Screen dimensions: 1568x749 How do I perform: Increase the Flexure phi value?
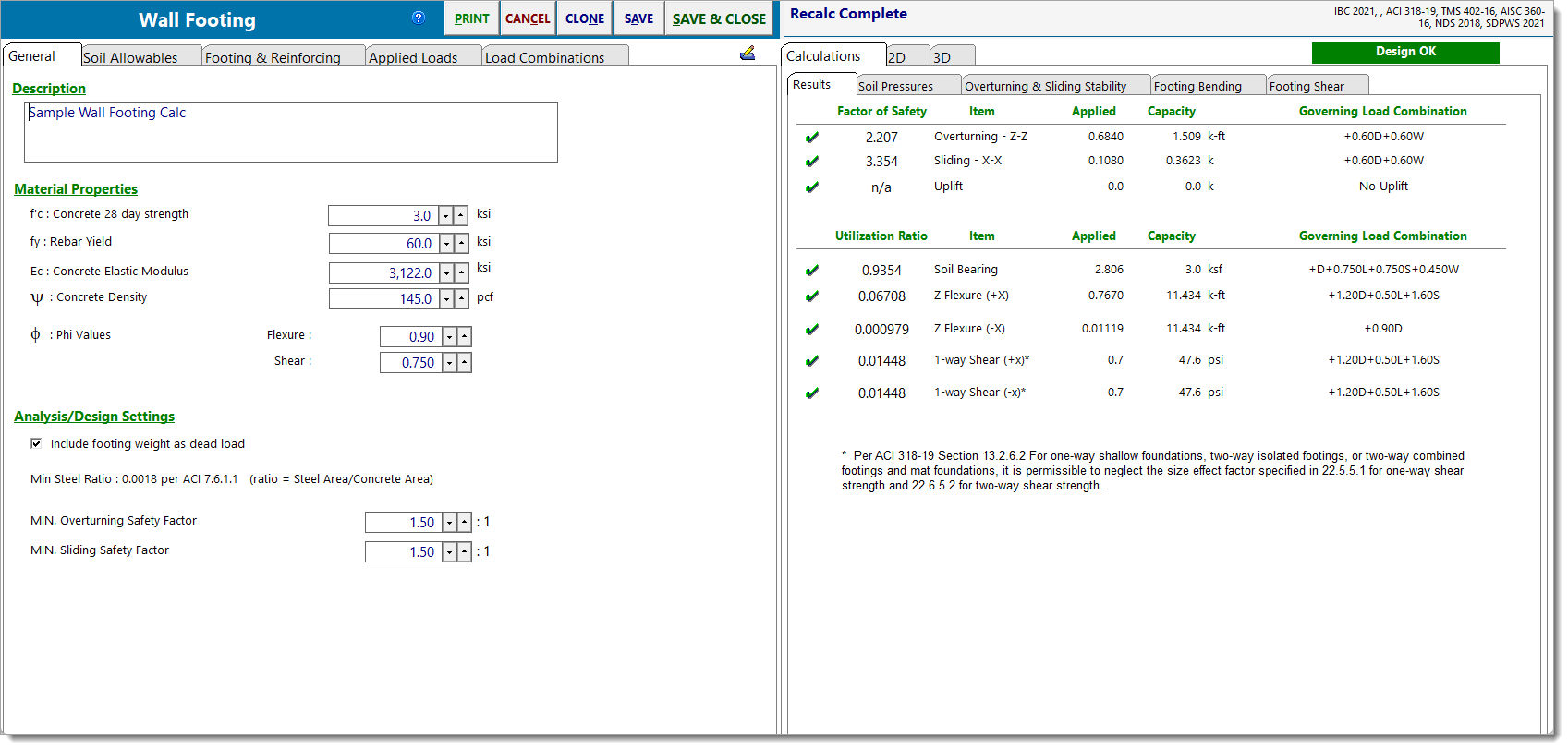tap(464, 337)
